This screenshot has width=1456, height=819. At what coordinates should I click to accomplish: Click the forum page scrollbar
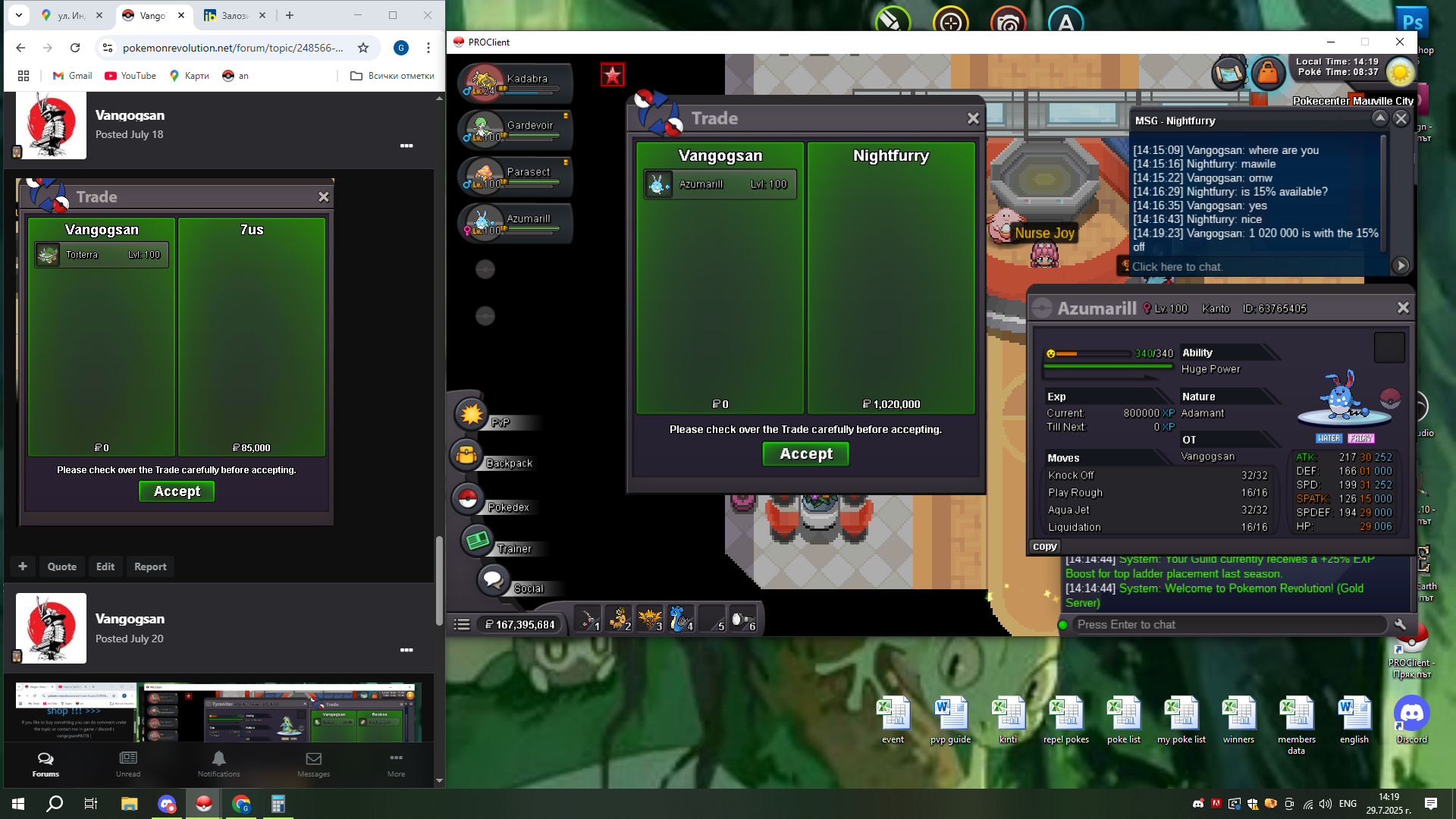click(x=439, y=582)
